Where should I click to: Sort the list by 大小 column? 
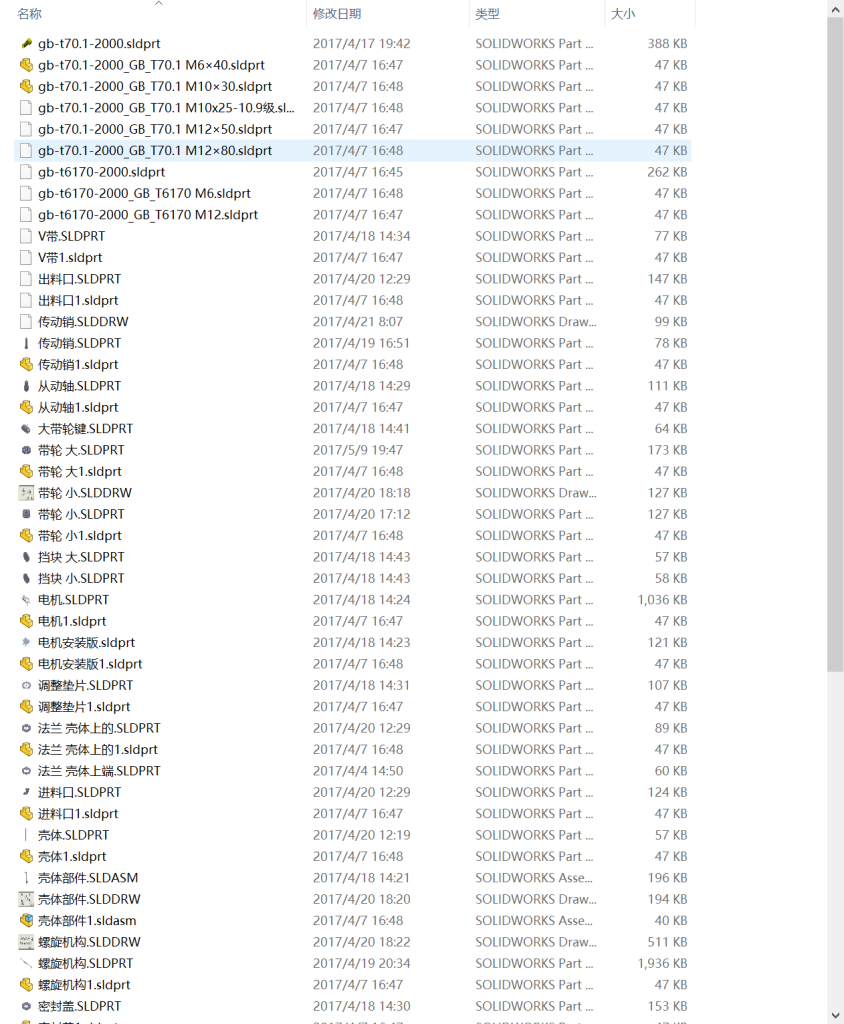point(622,14)
